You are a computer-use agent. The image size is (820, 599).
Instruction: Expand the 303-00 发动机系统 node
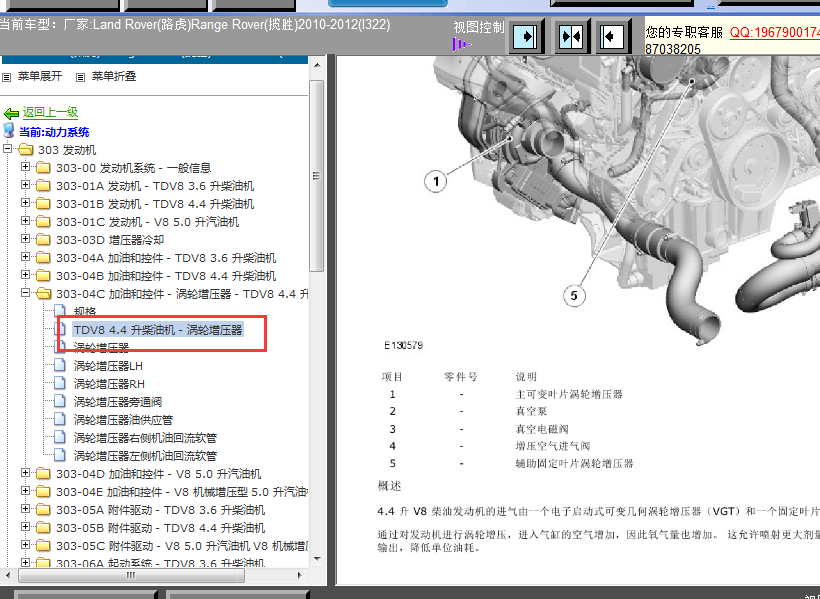click(x=25, y=167)
